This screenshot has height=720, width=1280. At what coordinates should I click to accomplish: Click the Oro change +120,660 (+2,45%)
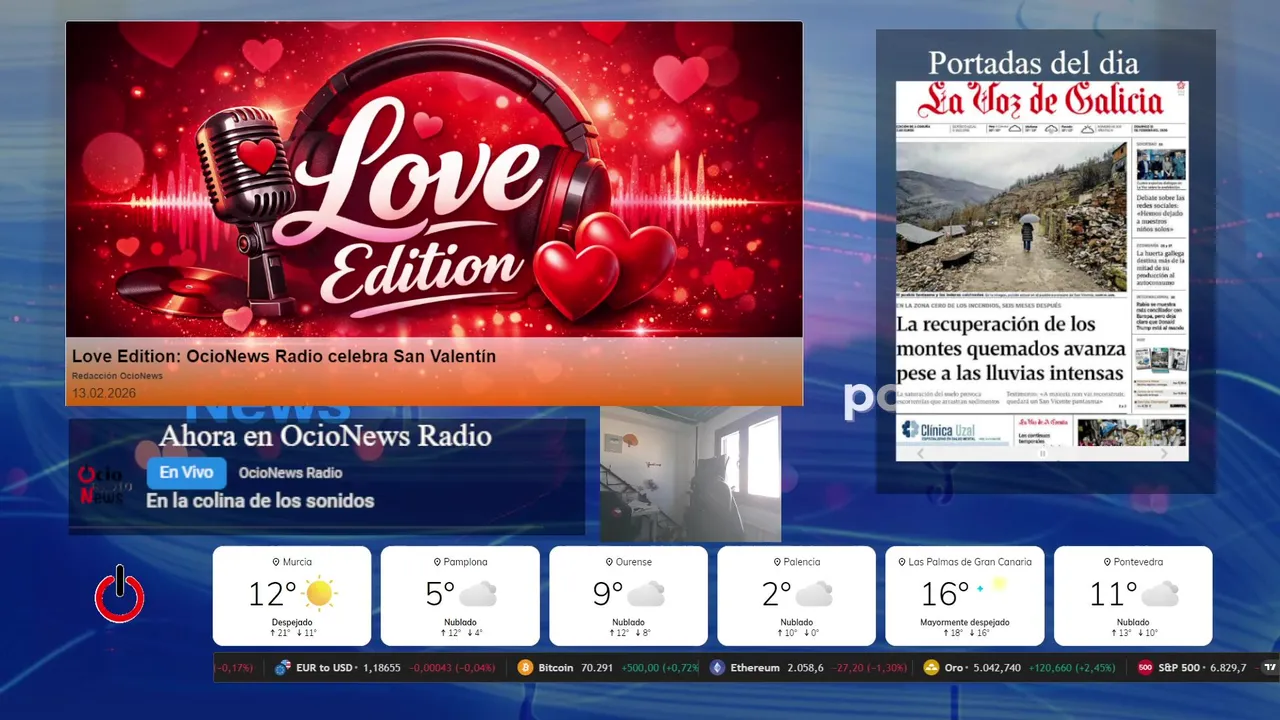pos(1074,667)
